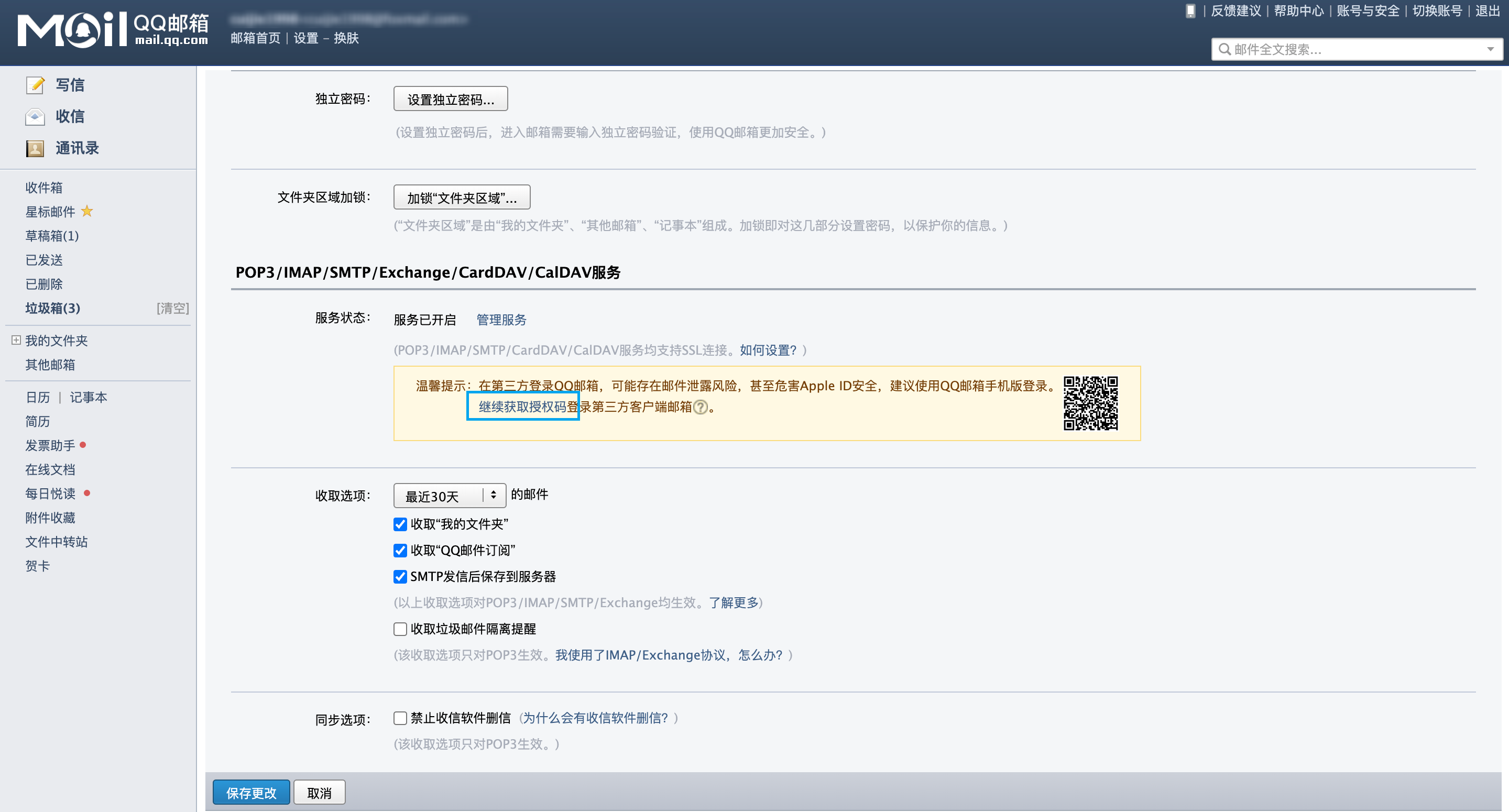Open the 垃圾箱(3) folder
This screenshot has width=1509, height=812.
pyautogui.click(x=53, y=308)
